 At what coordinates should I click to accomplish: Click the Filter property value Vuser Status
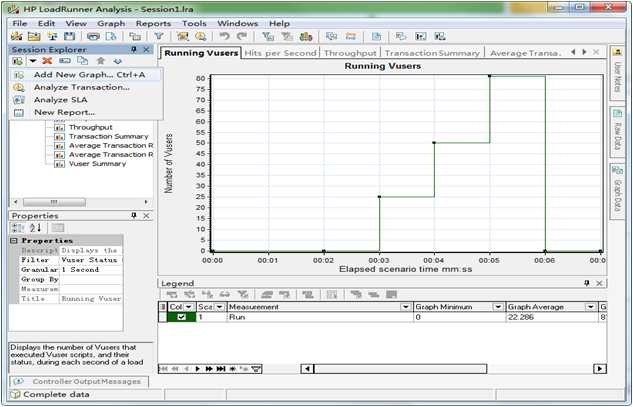(x=91, y=260)
